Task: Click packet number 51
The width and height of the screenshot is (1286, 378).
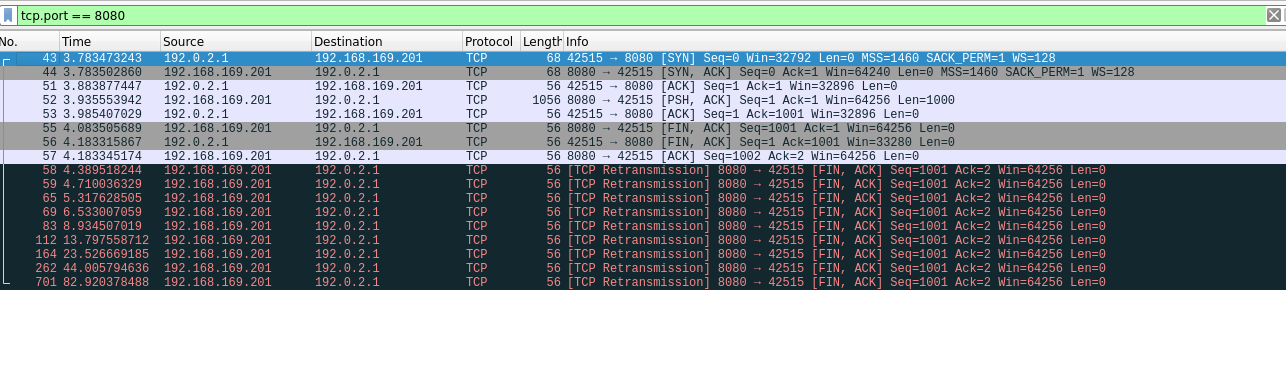Action: 49,86
